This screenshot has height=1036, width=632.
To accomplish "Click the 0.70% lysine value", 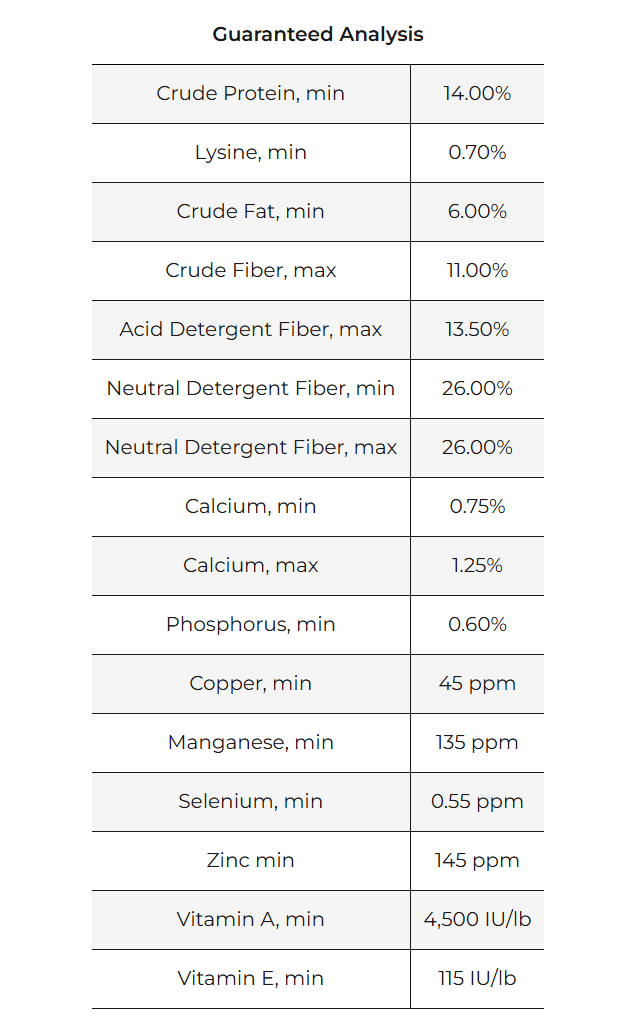I will click(477, 152).
